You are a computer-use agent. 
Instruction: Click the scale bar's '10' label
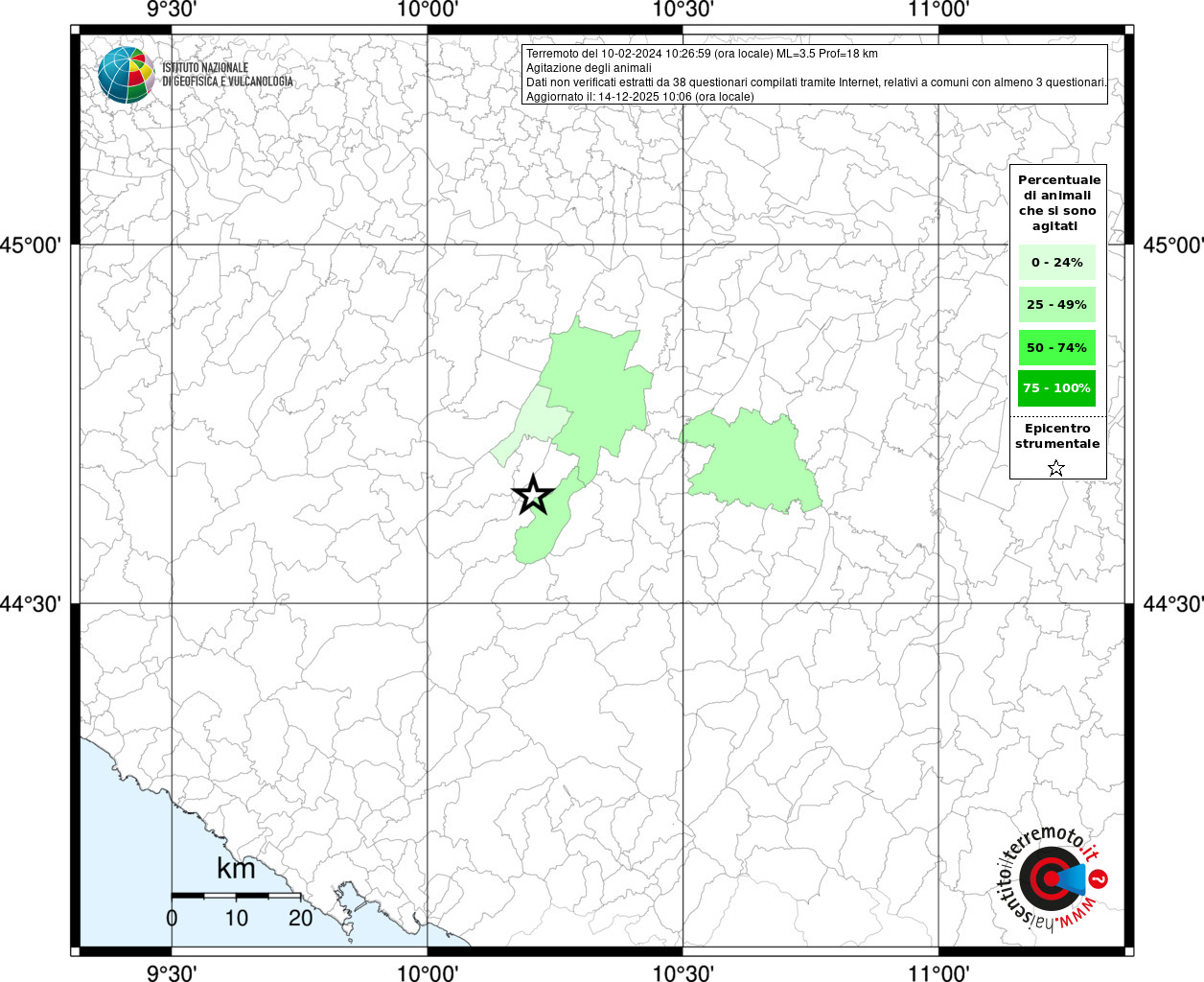click(x=236, y=918)
